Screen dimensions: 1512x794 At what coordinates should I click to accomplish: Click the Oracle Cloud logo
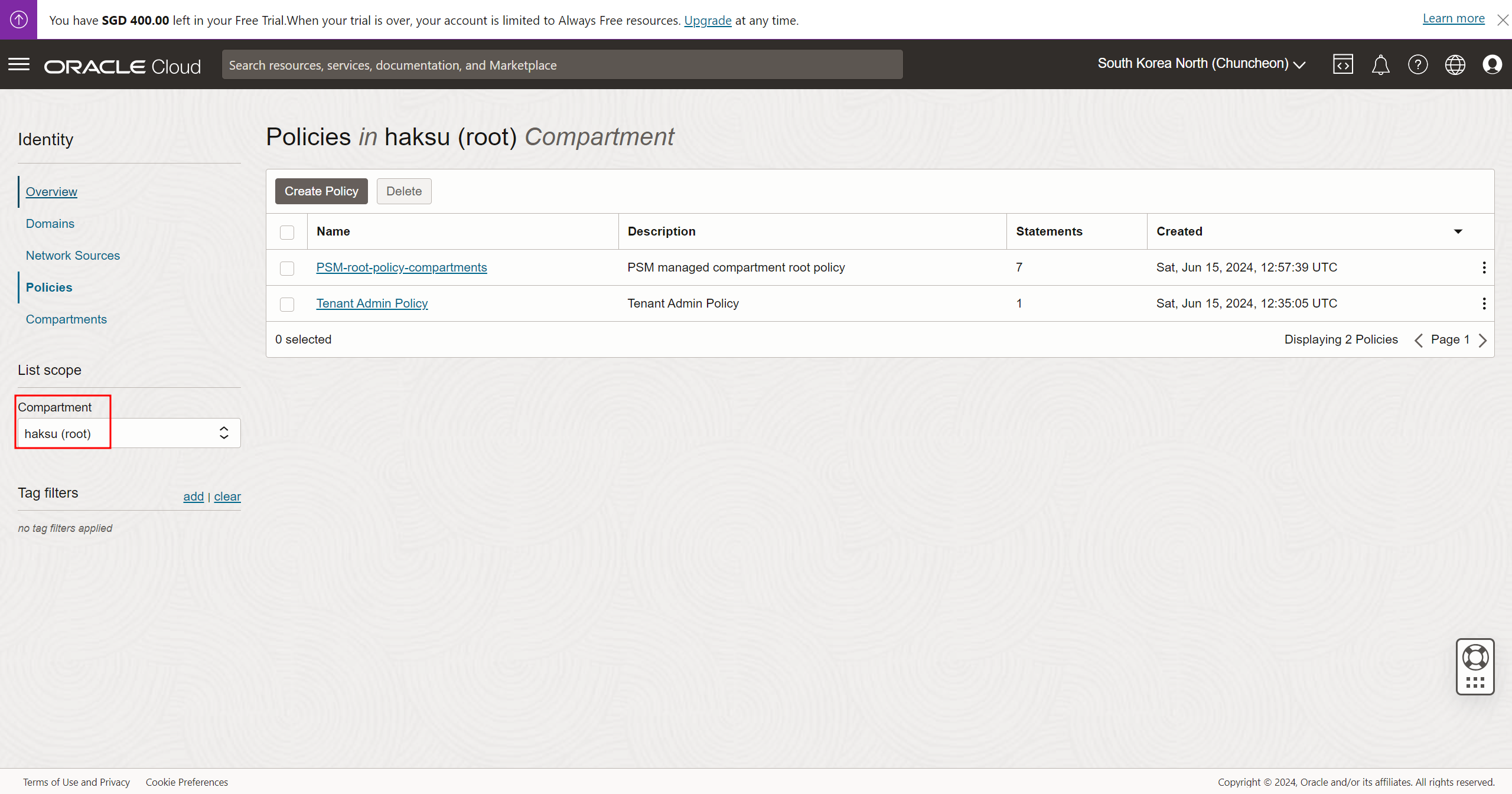point(123,66)
